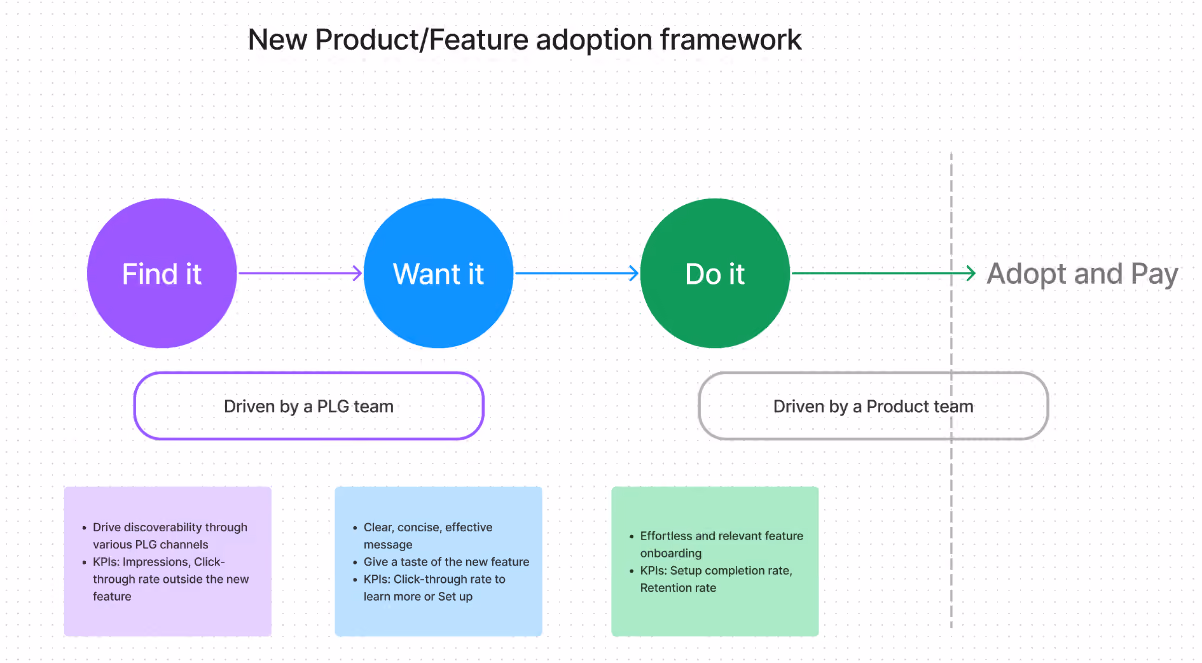Select "KPIs: Setup completion rate, Retention rate" text

pyautogui.click(x=716, y=579)
